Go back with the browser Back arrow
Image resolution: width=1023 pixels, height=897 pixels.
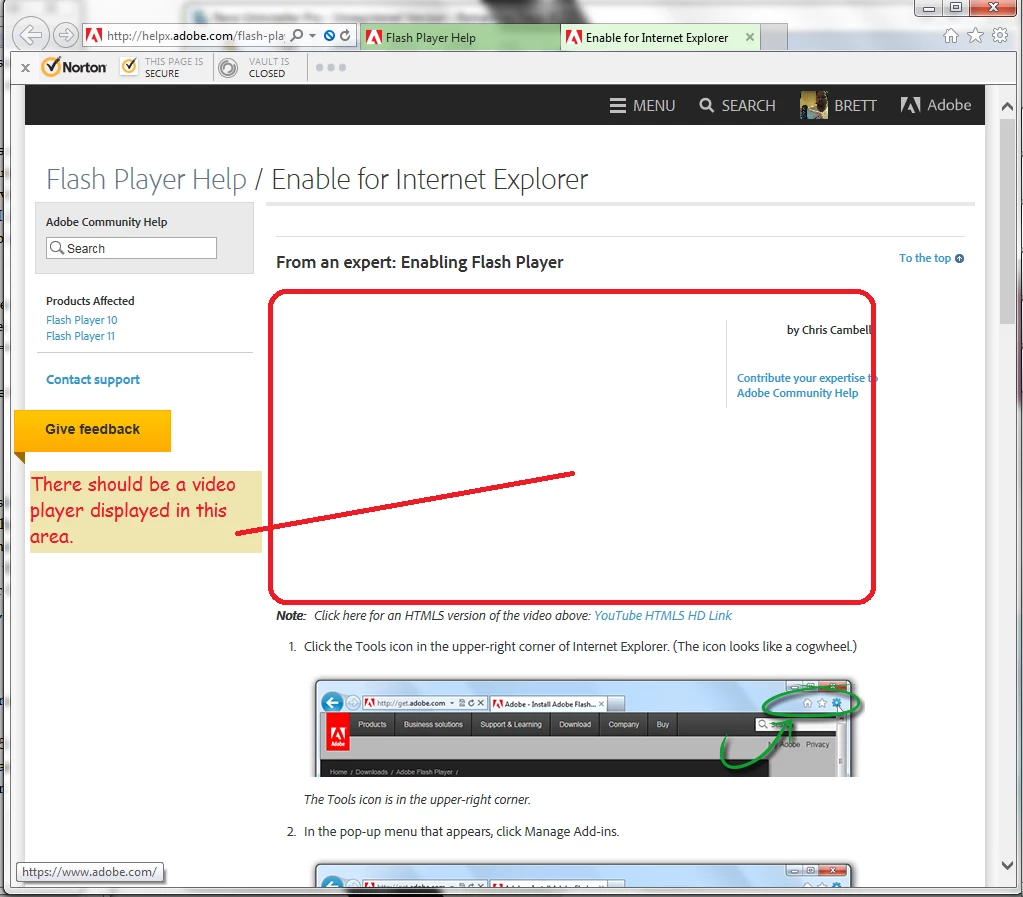pos(31,35)
